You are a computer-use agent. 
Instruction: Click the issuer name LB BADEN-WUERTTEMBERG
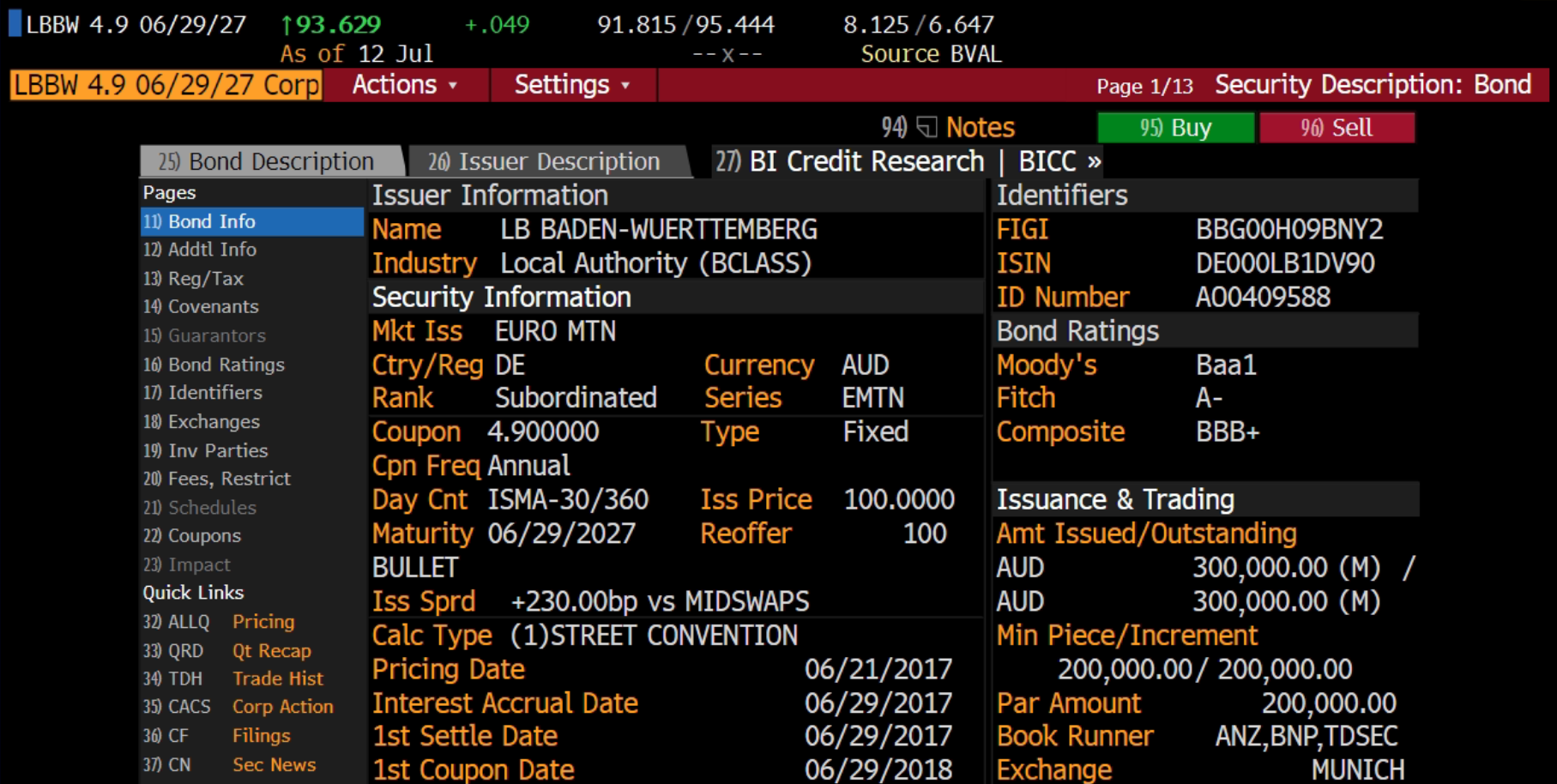[659, 230]
